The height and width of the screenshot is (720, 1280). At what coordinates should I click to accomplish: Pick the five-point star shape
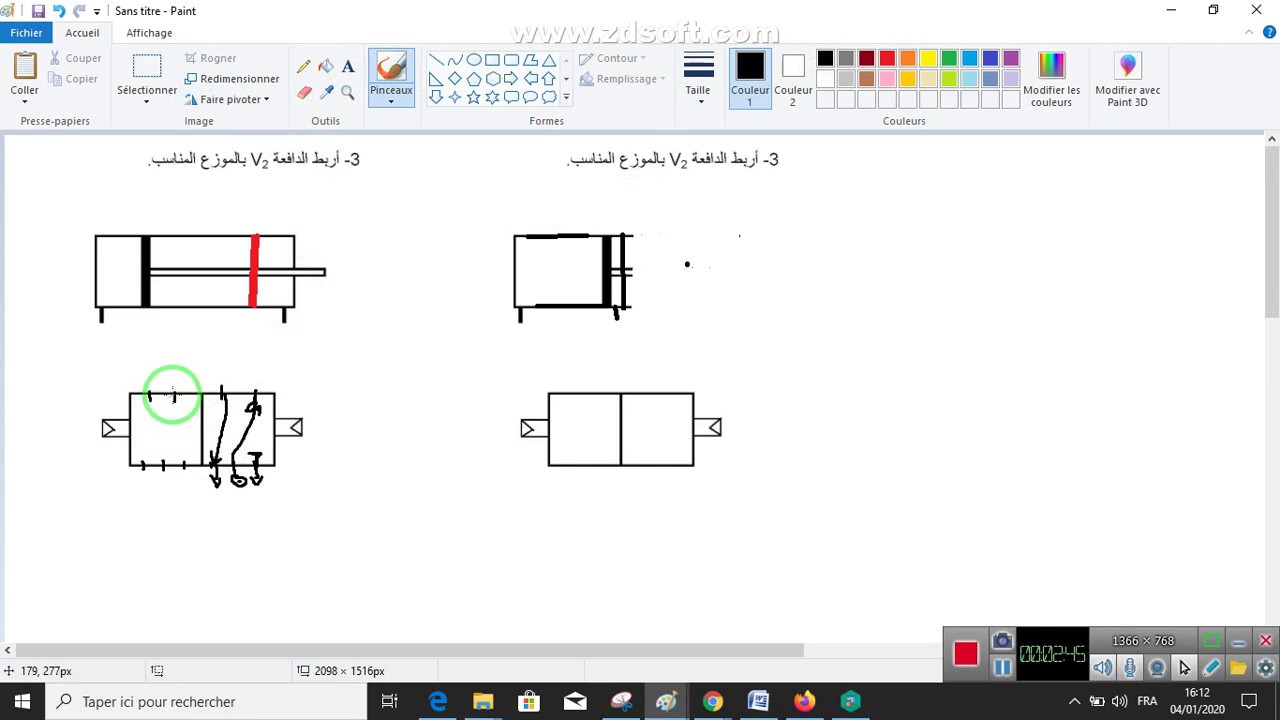pos(474,97)
